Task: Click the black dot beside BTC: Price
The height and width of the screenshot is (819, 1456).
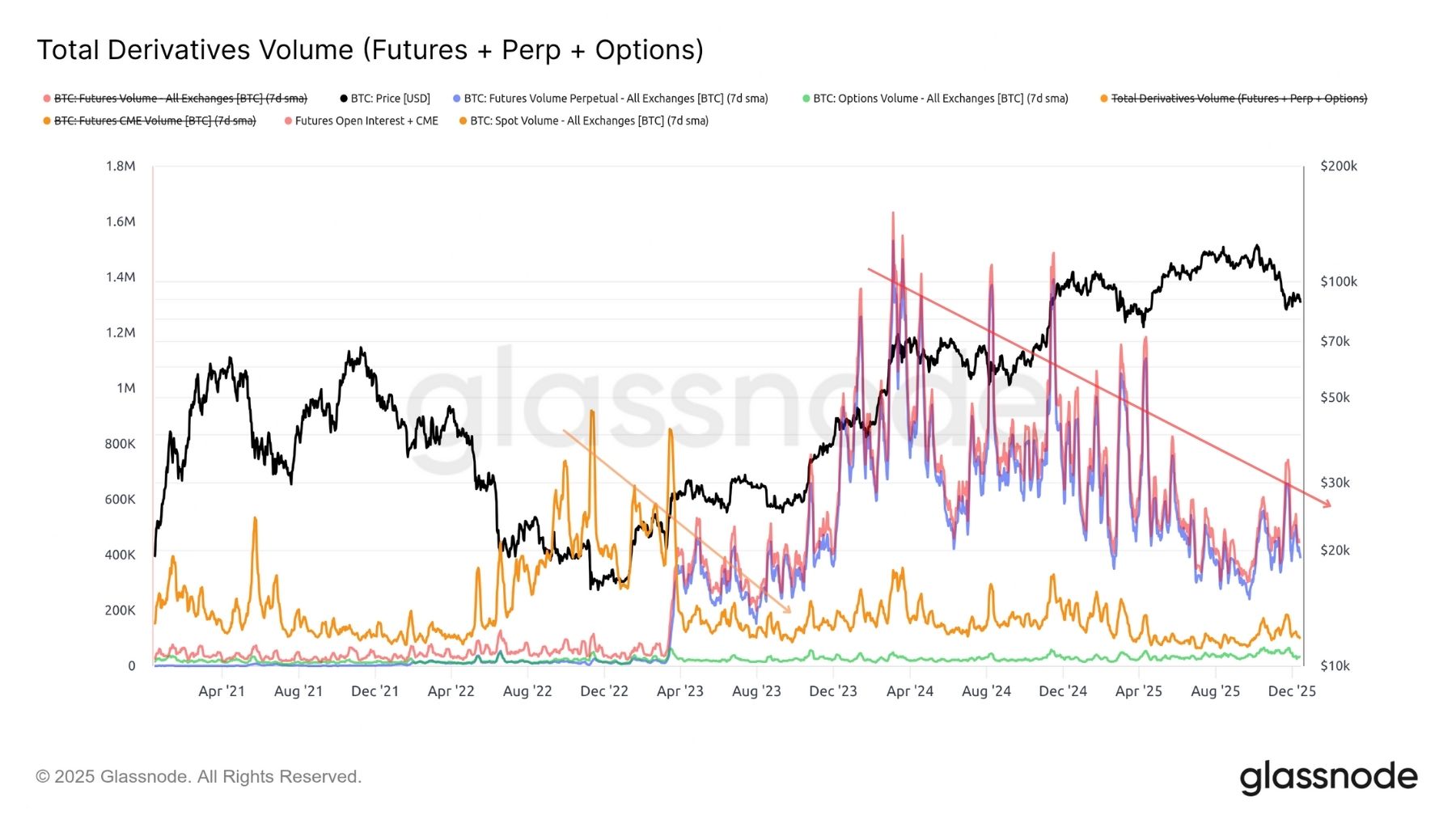Action: (x=344, y=99)
